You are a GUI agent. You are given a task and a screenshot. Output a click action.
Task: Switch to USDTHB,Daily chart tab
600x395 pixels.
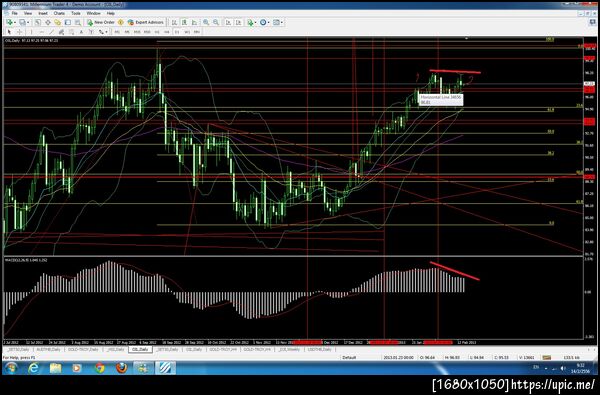click(x=320, y=349)
